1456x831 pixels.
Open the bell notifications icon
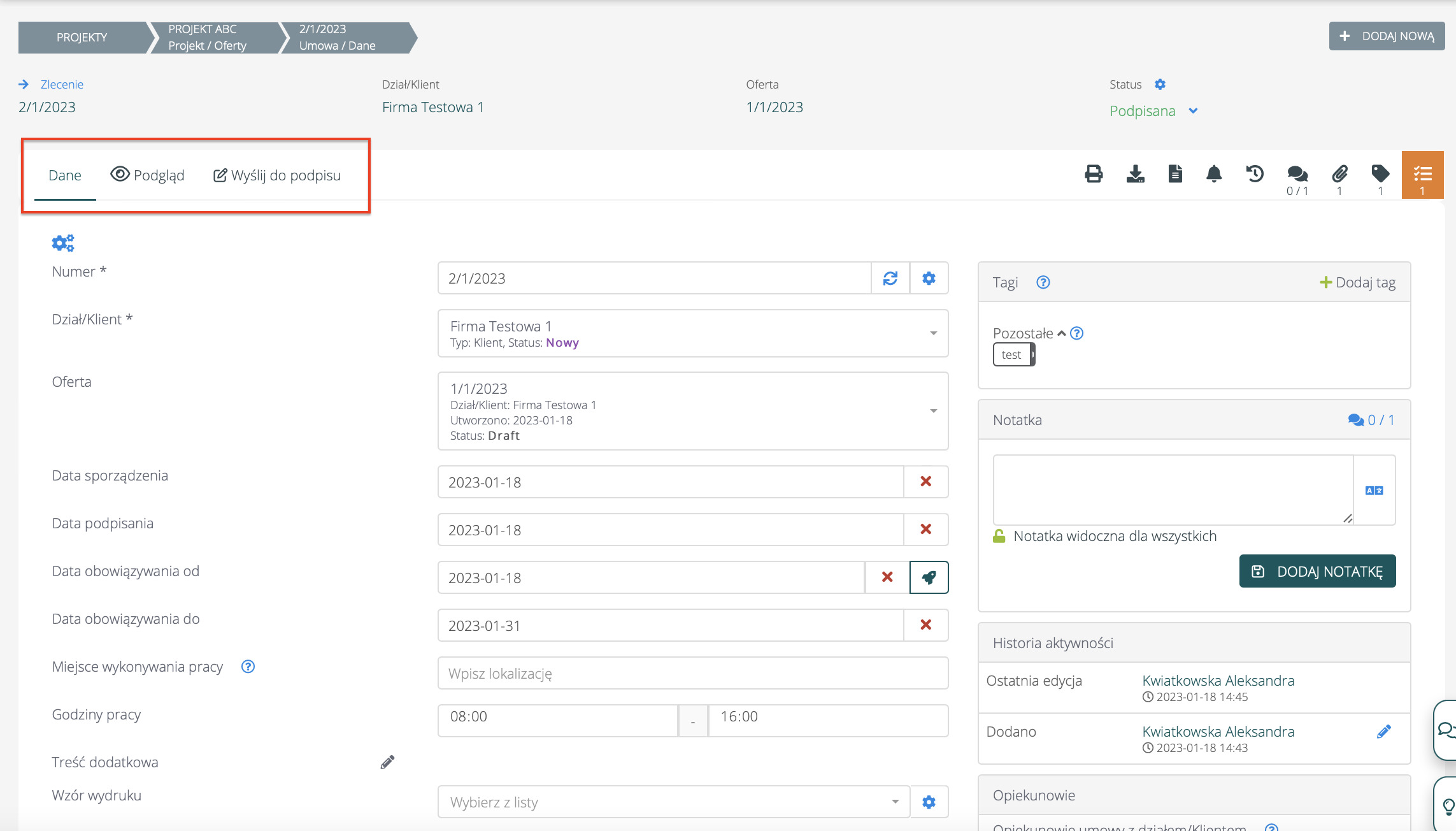tap(1214, 174)
